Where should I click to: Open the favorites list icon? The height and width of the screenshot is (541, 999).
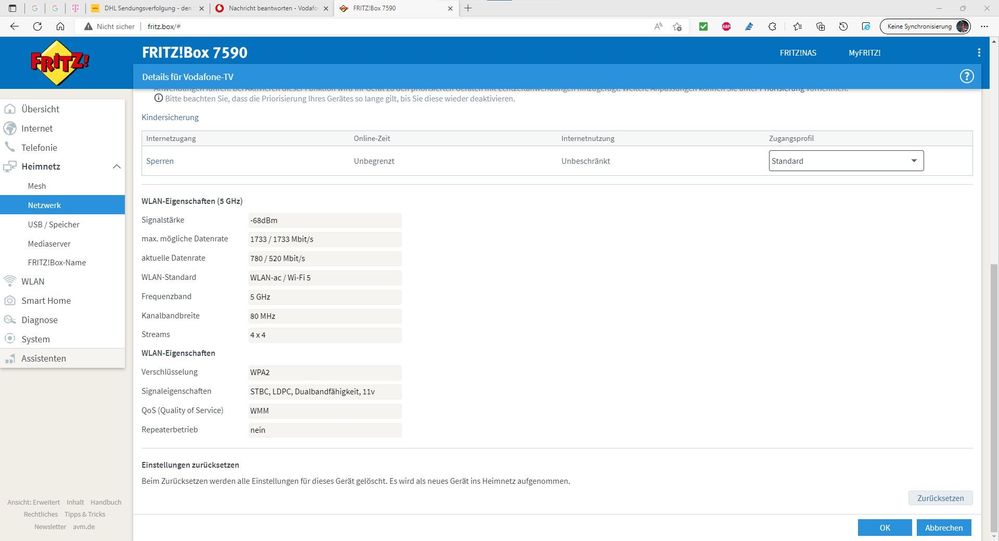(x=798, y=26)
